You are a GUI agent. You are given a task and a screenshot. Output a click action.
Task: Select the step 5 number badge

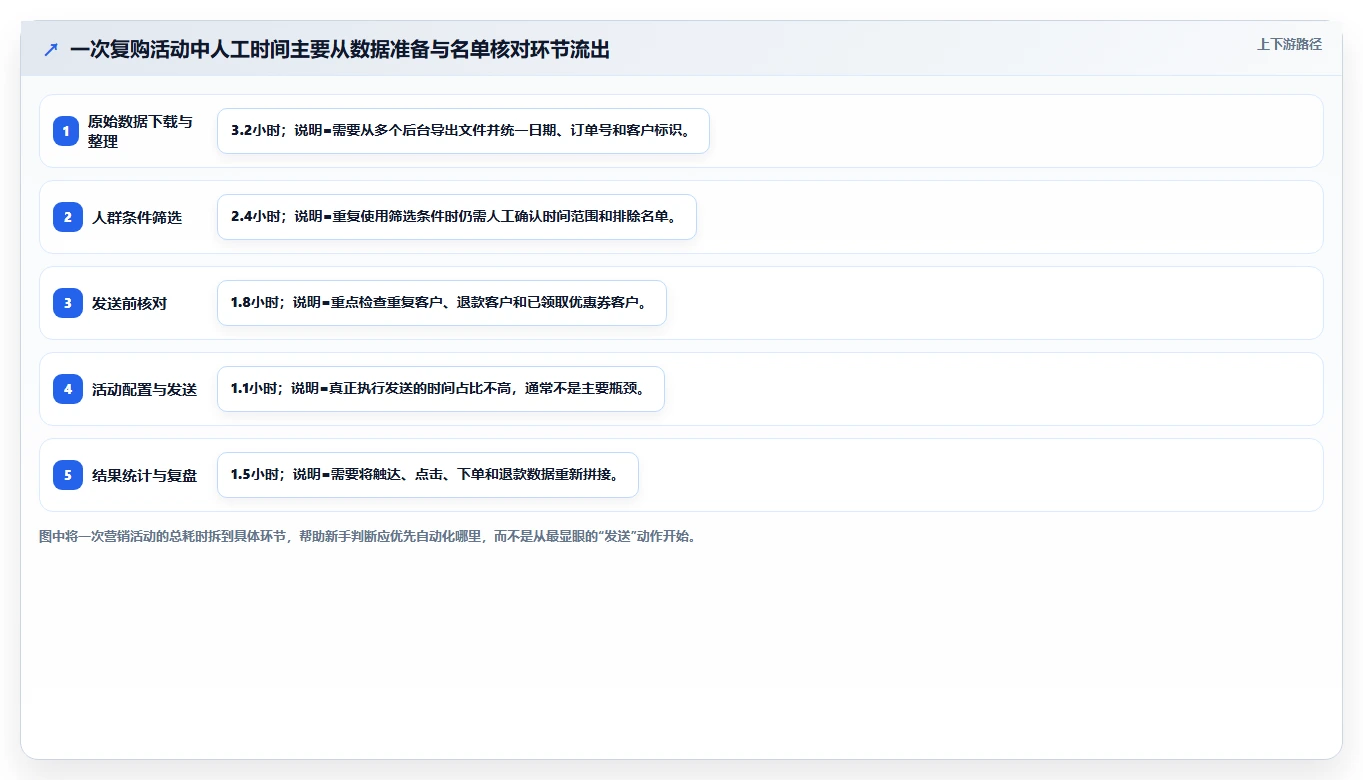67,475
